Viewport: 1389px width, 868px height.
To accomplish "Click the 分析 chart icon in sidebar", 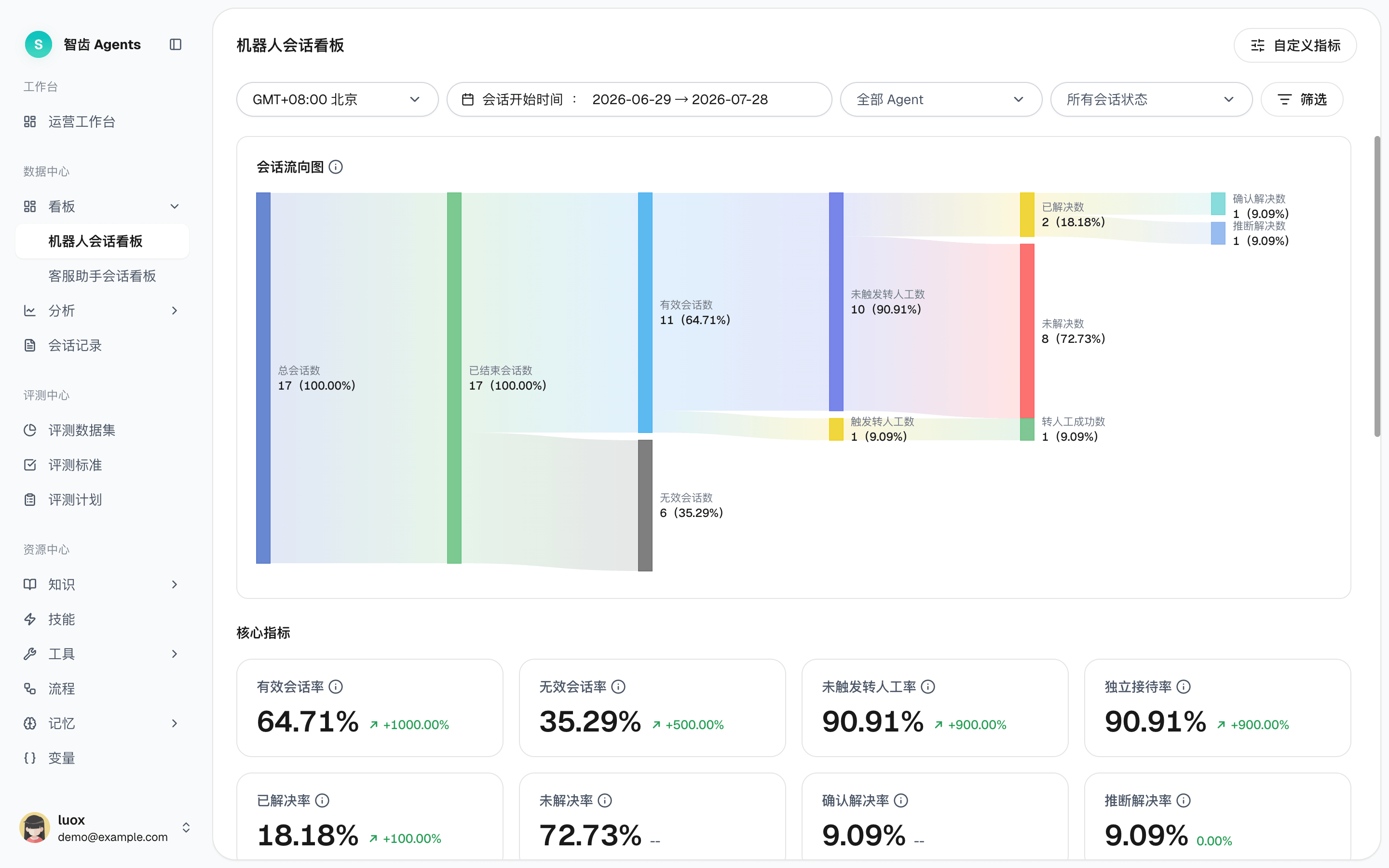I will tap(30, 311).
